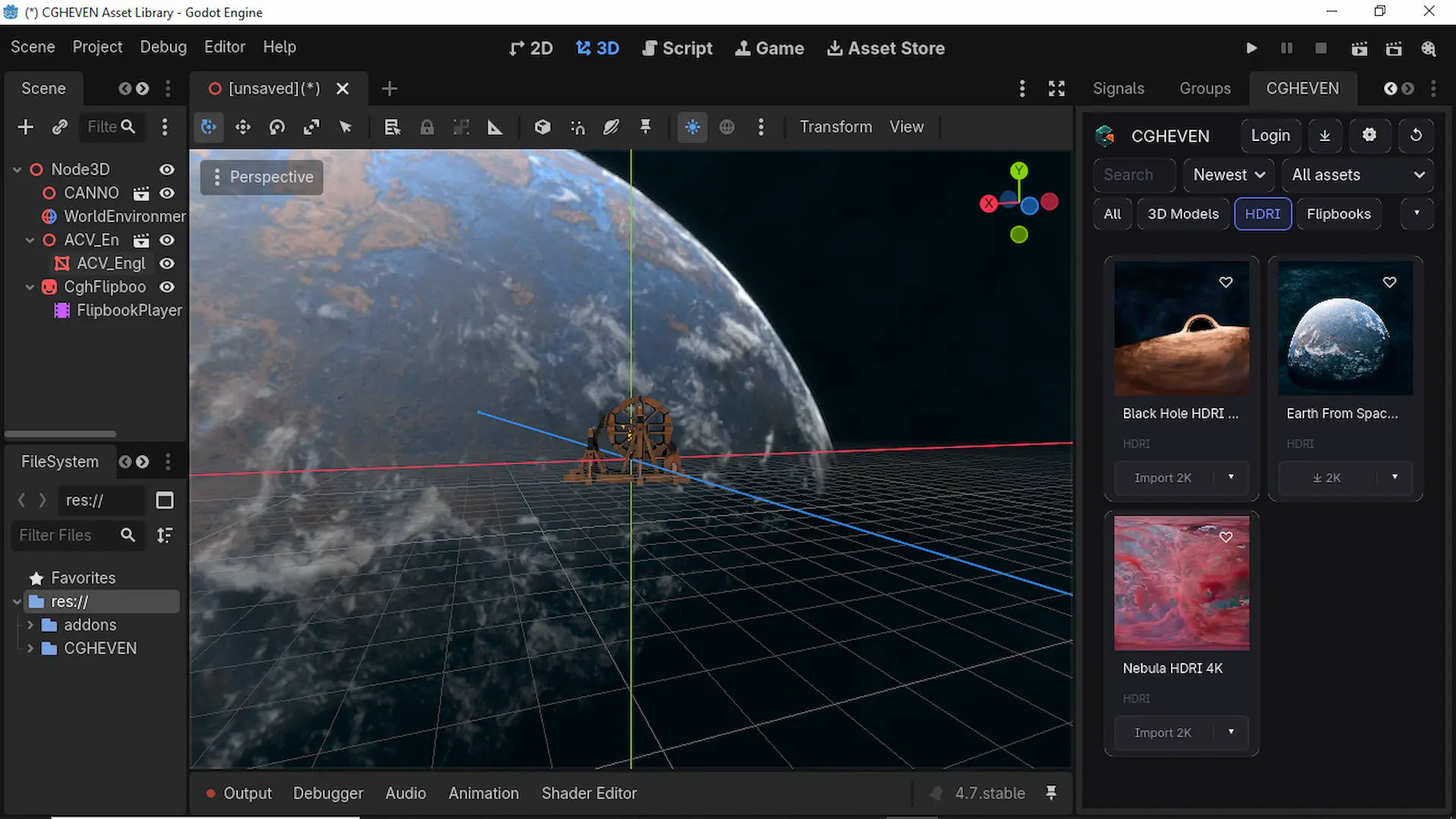Select the Move mode tool in toolbar
The height and width of the screenshot is (819, 1456).
[243, 127]
